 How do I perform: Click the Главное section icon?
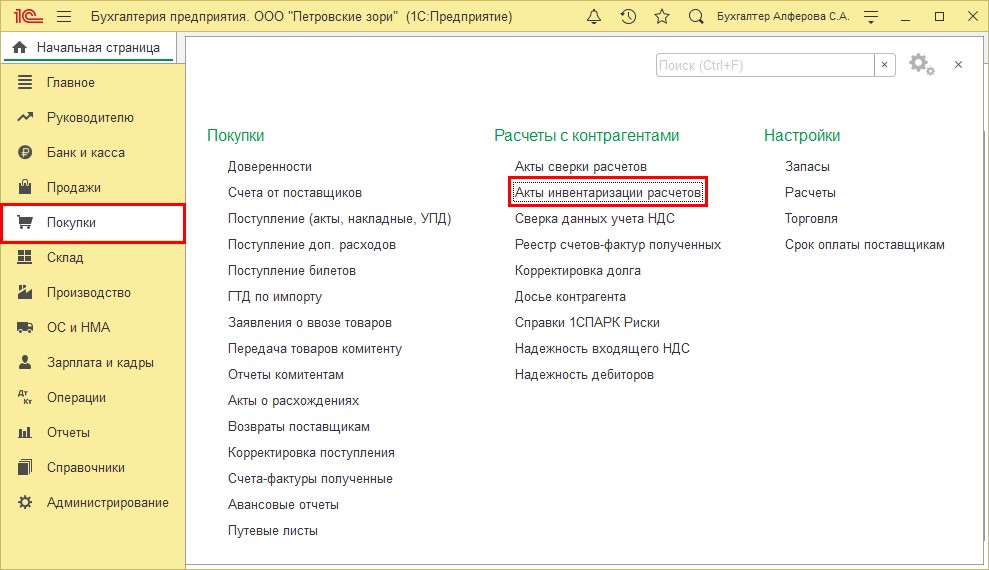click(25, 83)
